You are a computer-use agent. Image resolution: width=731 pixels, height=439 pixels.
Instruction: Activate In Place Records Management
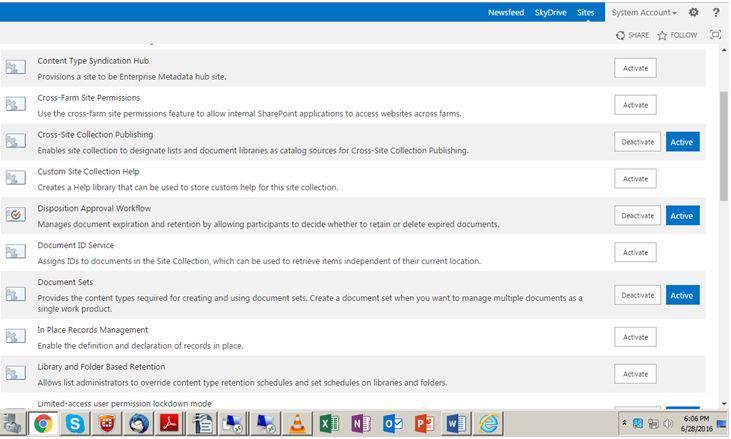(635, 337)
